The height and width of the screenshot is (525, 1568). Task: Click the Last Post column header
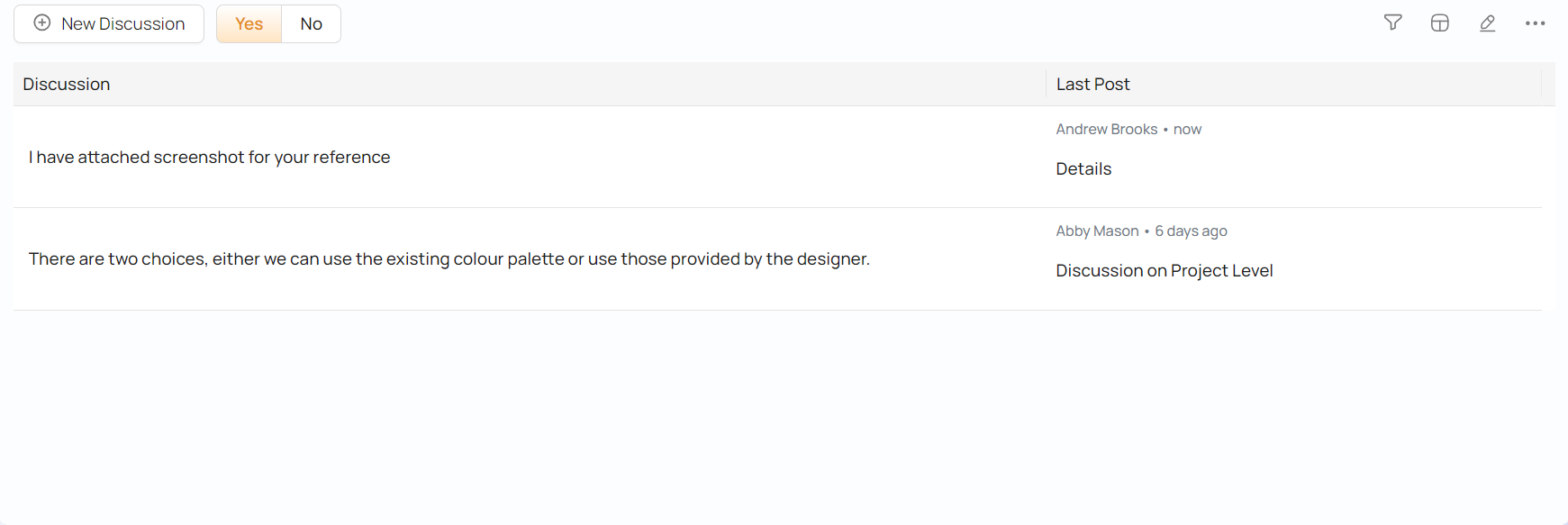coord(1092,85)
